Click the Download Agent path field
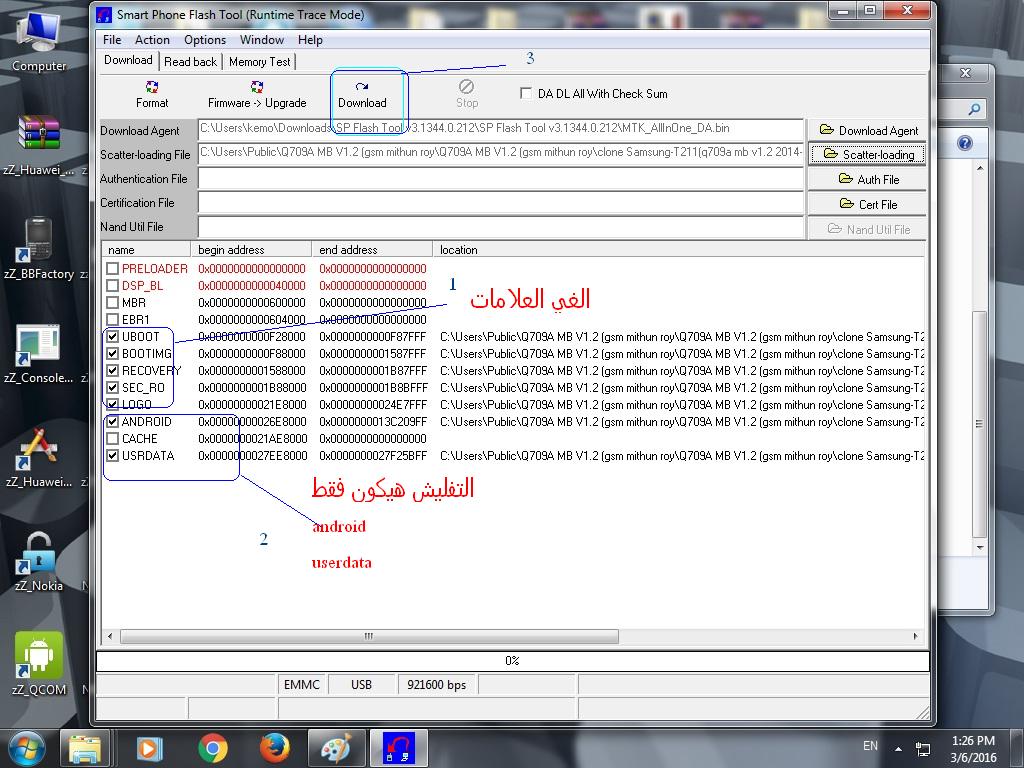 point(500,129)
